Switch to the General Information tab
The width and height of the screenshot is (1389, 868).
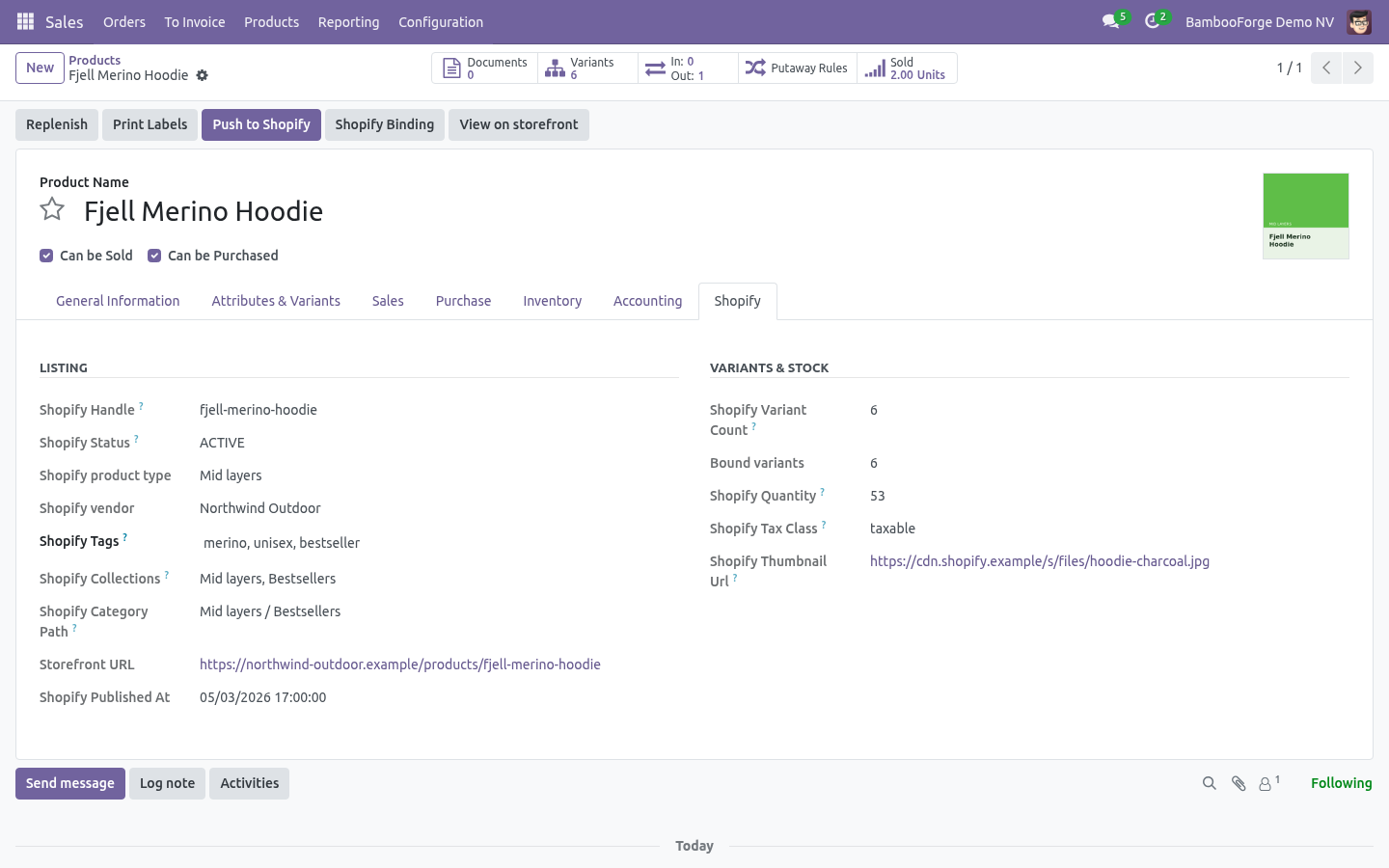click(x=118, y=301)
